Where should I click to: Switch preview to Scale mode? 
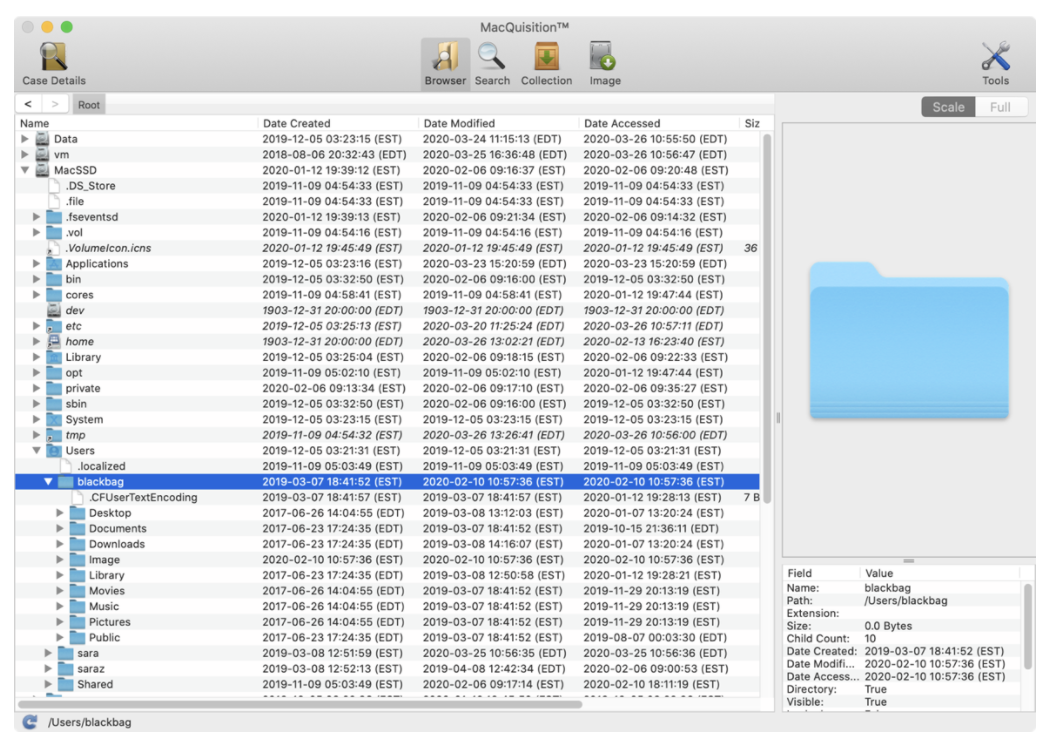[x=948, y=107]
